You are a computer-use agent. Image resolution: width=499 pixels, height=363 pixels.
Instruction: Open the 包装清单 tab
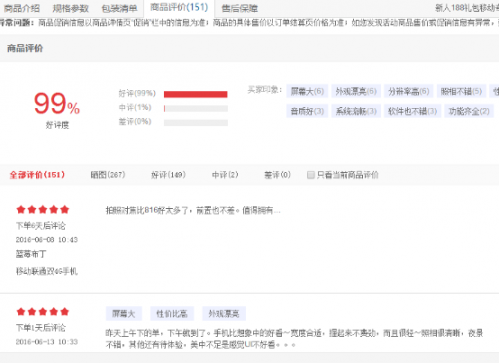tap(119, 8)
